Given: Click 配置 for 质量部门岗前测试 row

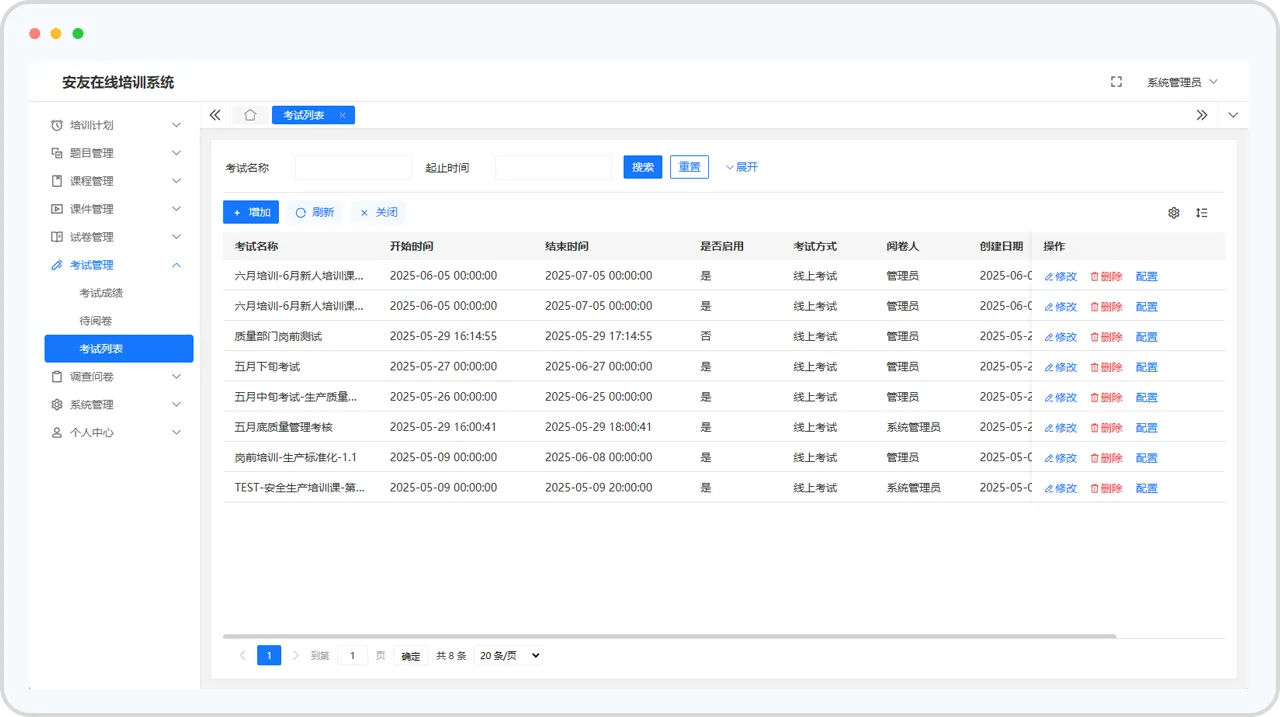Looking at the screenshot, I should (x=1147, y=337).
